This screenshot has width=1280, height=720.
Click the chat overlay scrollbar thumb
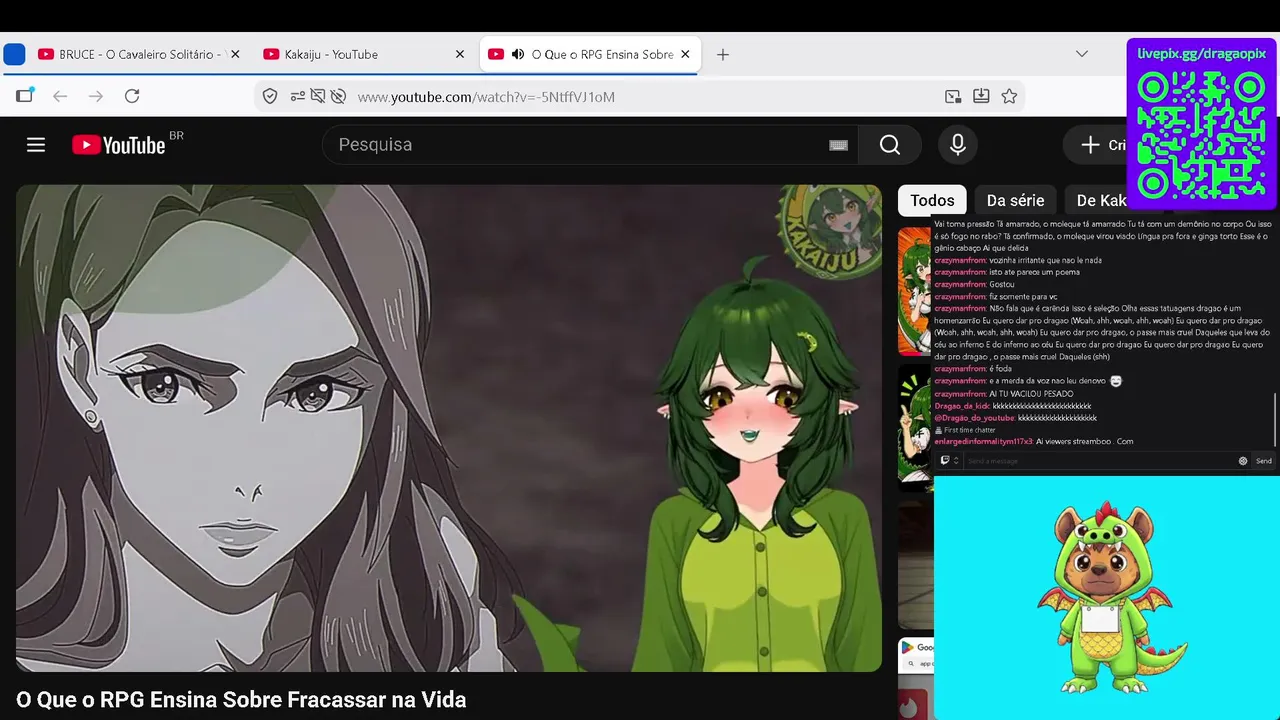pos(1275,419)
